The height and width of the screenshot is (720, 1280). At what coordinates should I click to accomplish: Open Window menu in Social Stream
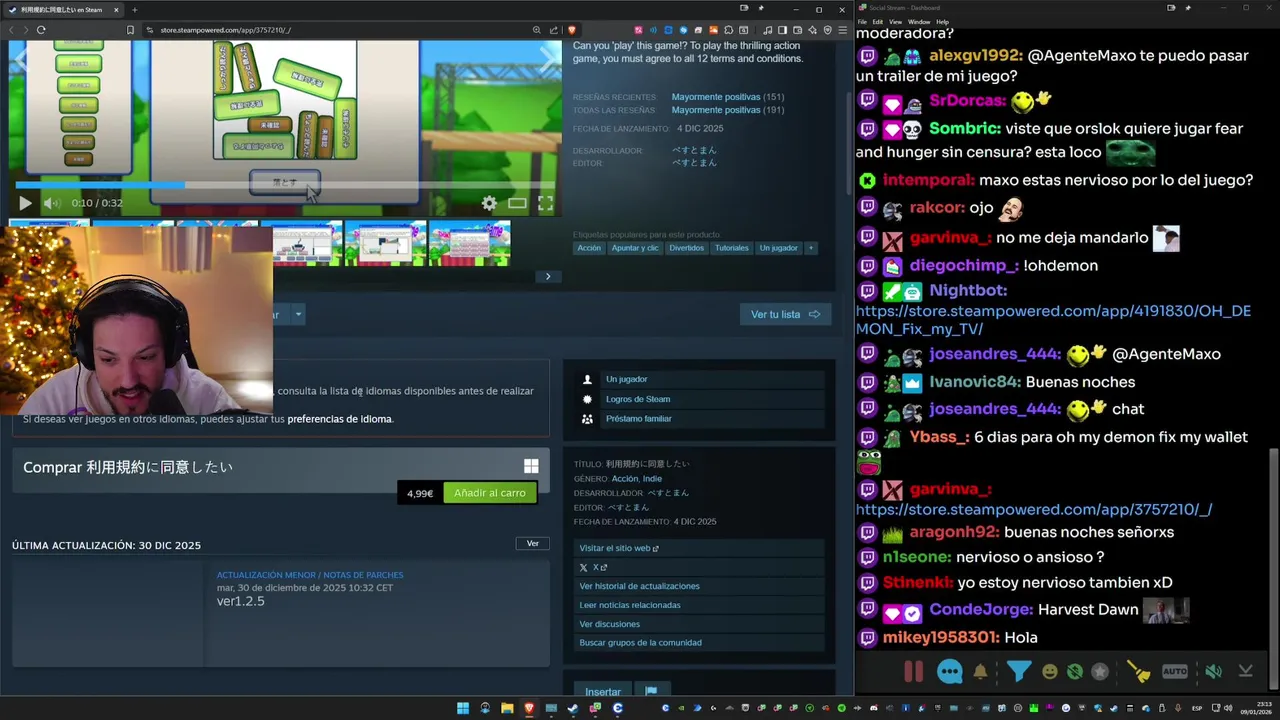click(x=919, y=21)
